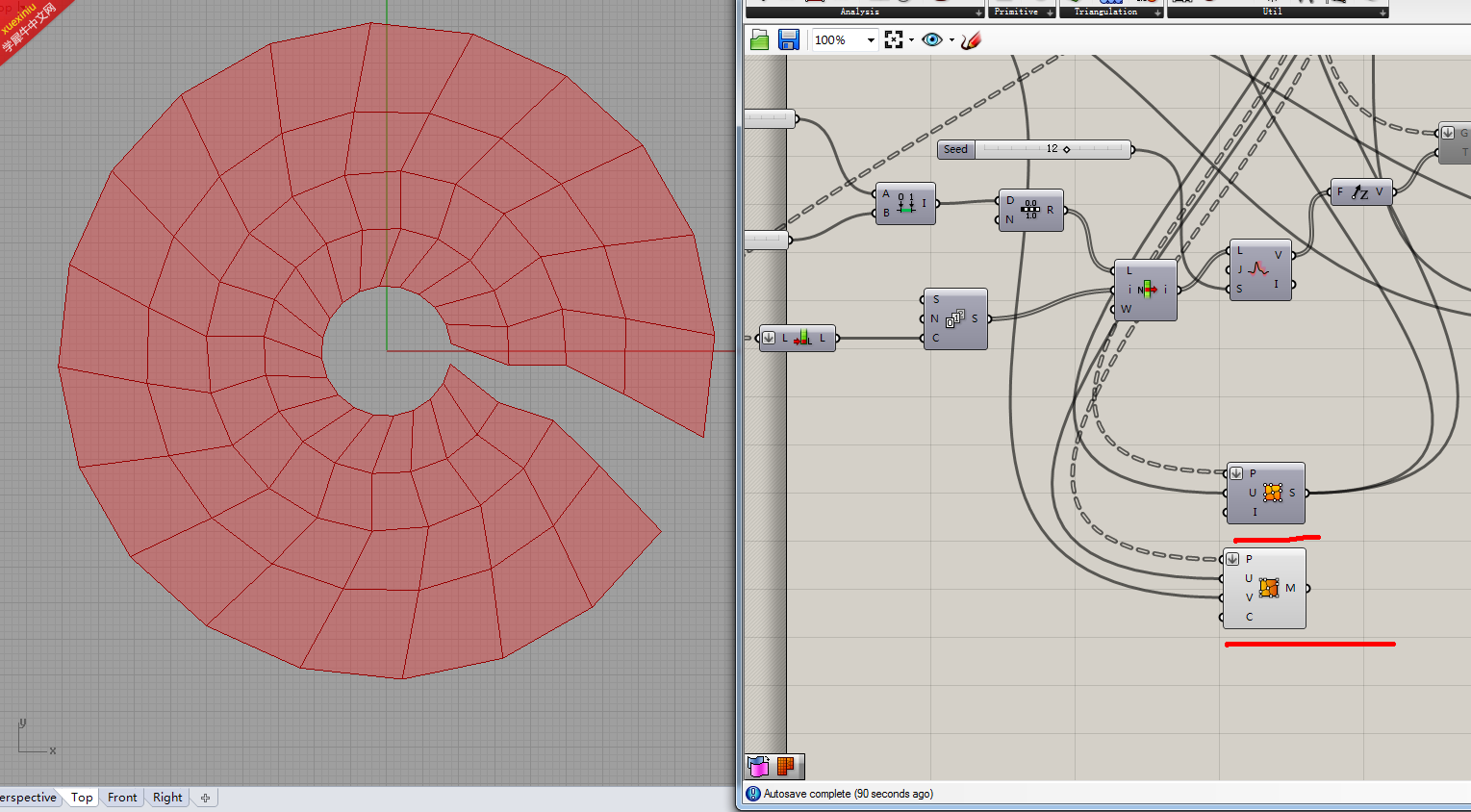Image resolution: width=1471 pixels, height=812 pixels.
Task: Click the W input of List Item component
Action: (1126, 309)
